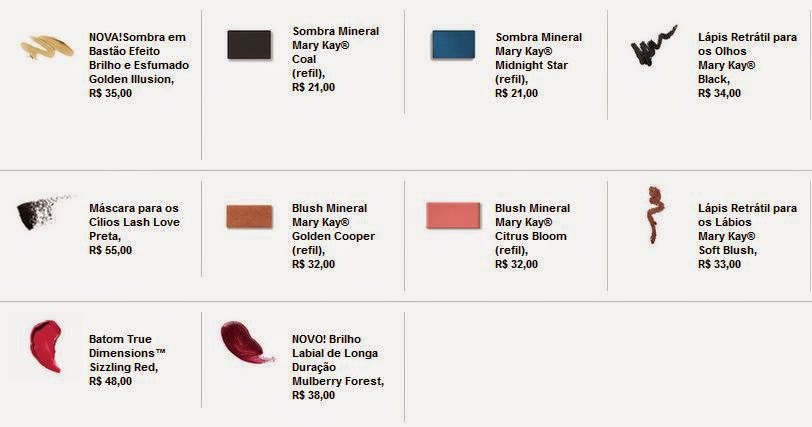The image size is (812, 427).
Task: Select the Lash Love mascara smear image
Action: [x=44, y=211]
